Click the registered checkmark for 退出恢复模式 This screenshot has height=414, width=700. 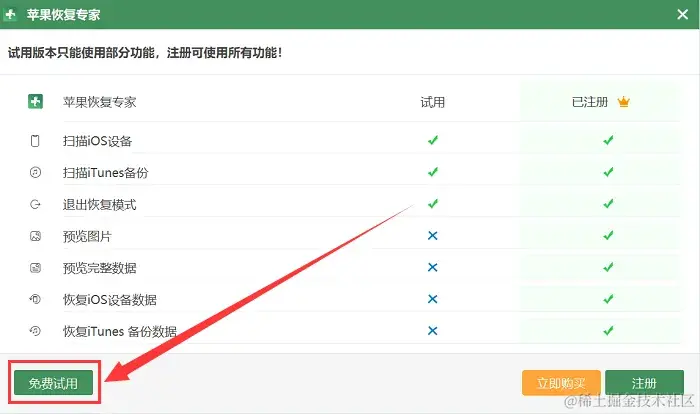click(x=608, y=204)
